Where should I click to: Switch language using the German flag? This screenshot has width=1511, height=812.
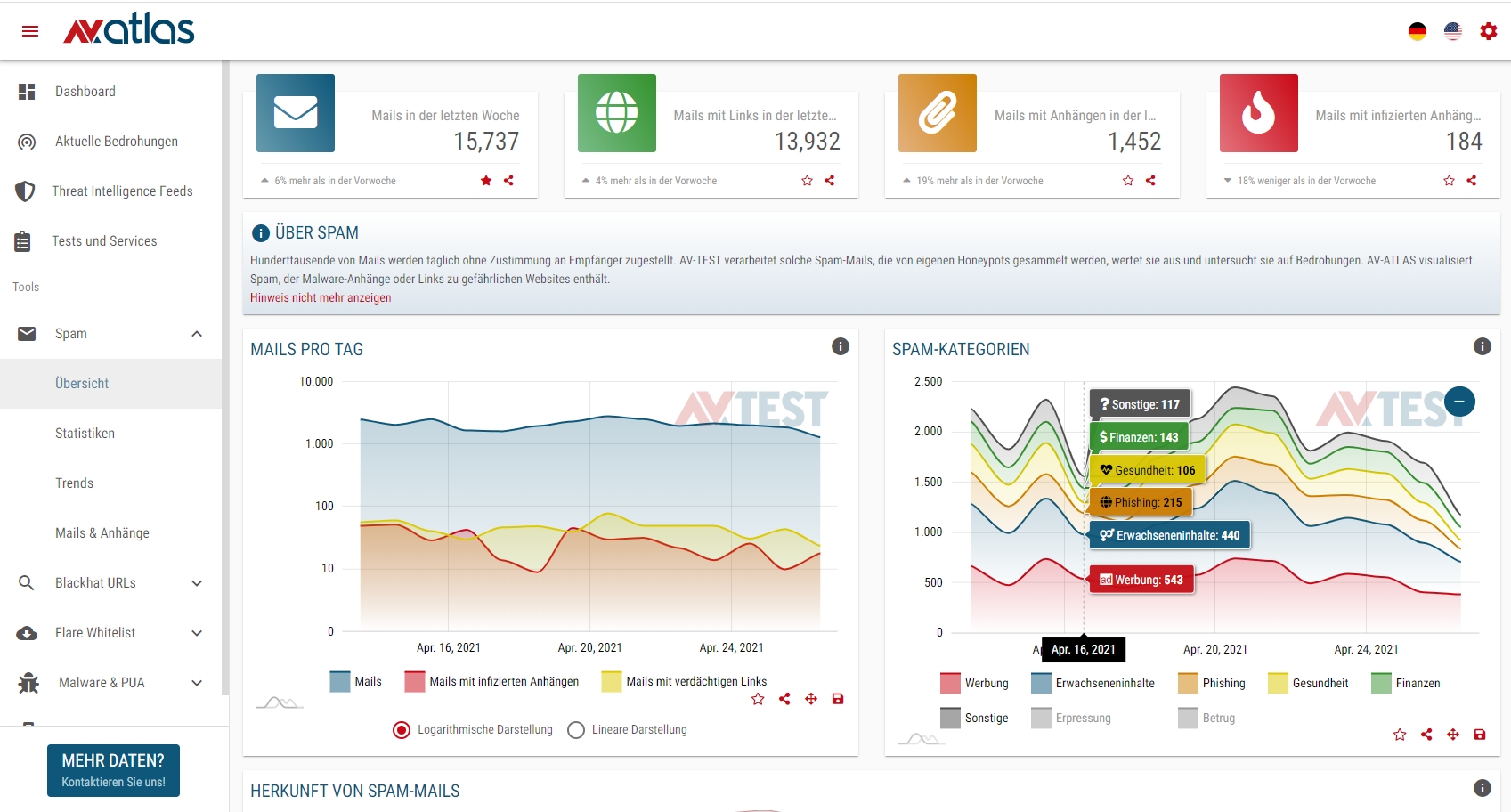(1417, 31)
